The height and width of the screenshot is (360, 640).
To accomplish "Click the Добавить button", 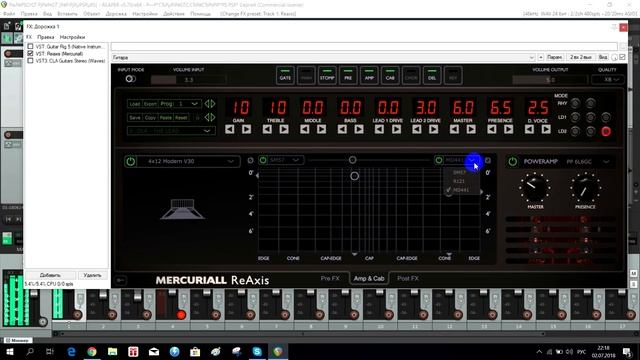I will point(50,275).
